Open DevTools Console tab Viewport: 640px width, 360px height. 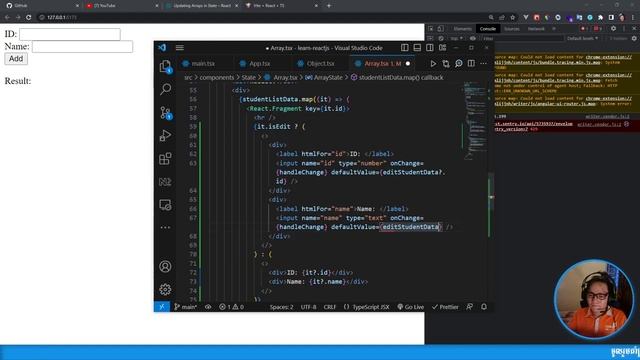coord(488,29)
